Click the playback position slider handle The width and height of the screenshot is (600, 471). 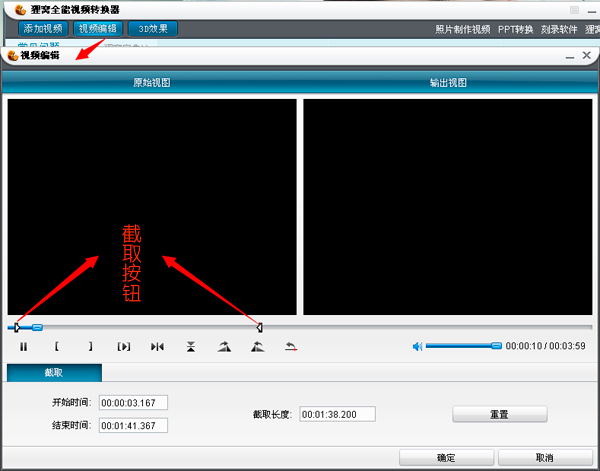[37, 328]
